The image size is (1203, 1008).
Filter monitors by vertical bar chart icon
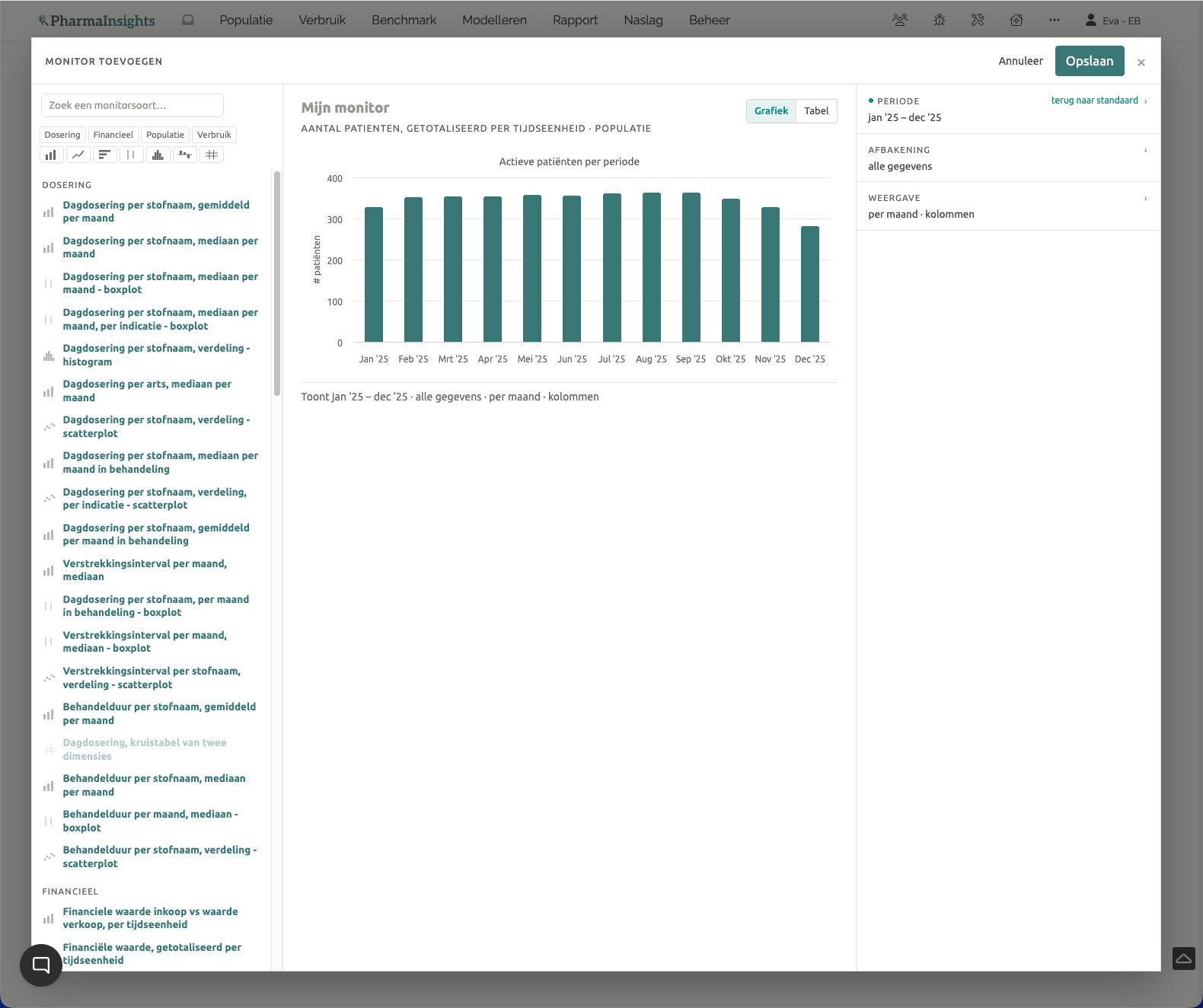click(x=50, y=155)
